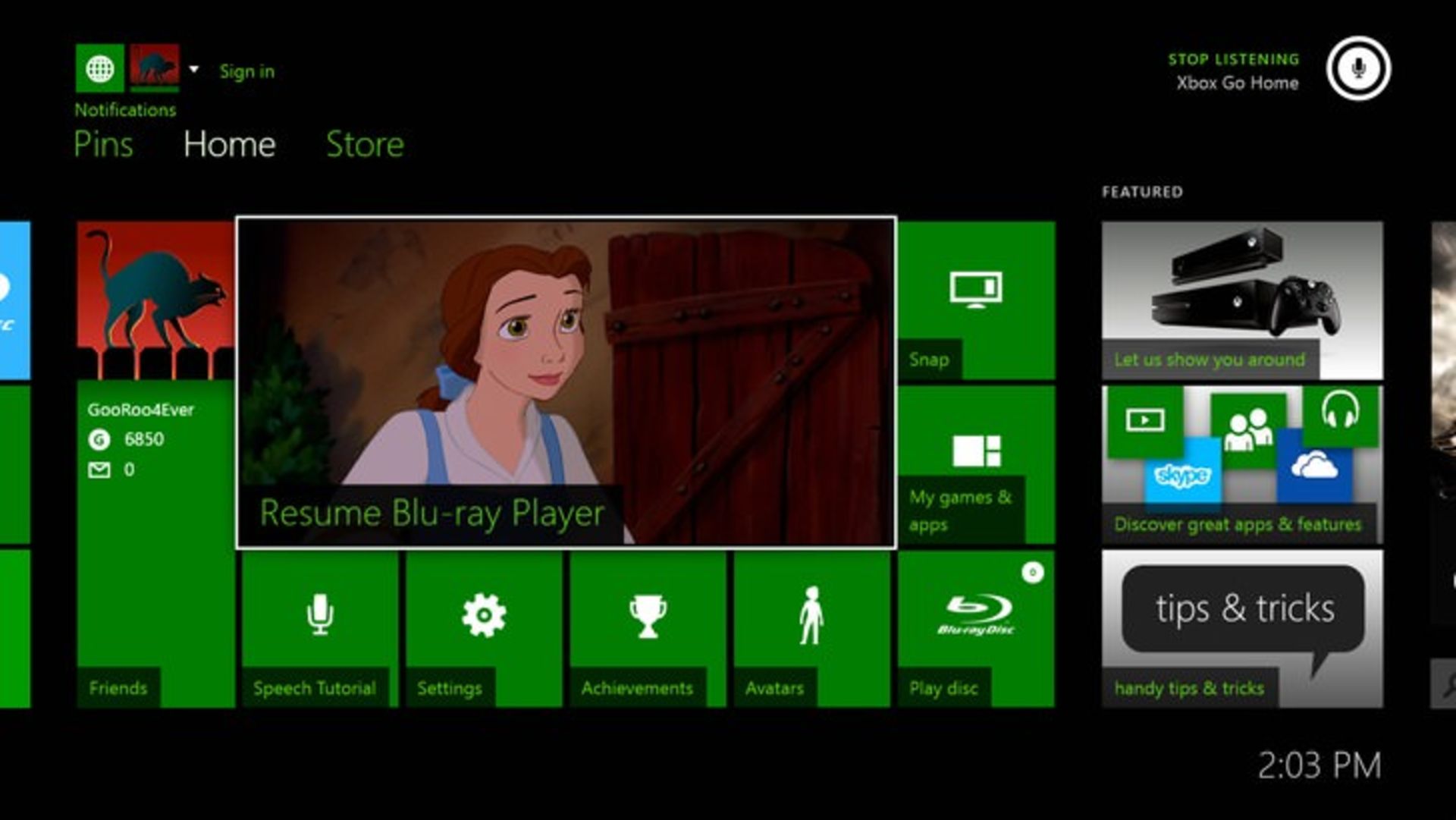Image resolution: width=1456 pixels, height=820 pixels.
Task: Switch to the Store tab
Action: click(x=365, y=144)
